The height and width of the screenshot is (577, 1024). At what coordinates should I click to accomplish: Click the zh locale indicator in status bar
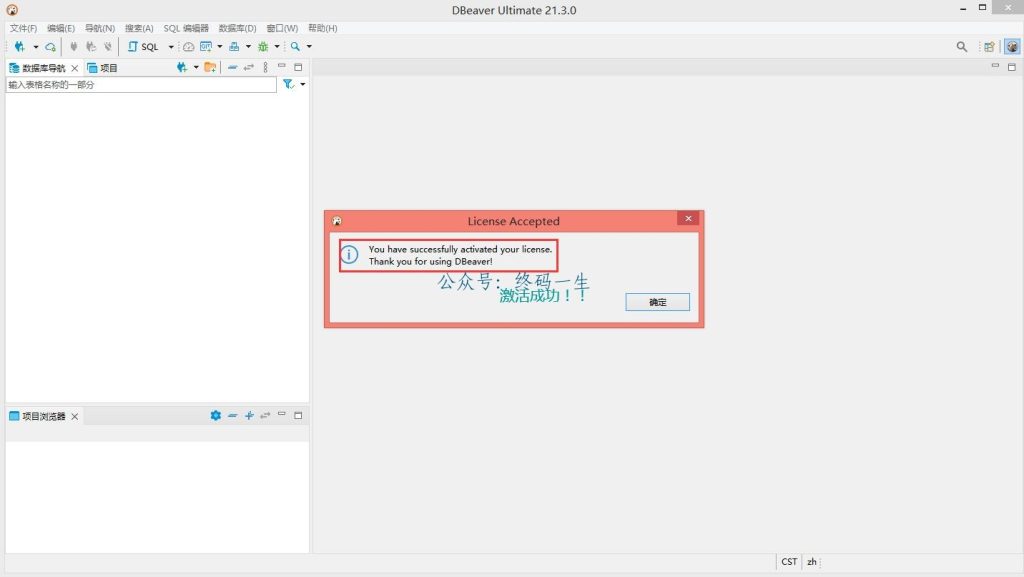coord(811,561)
